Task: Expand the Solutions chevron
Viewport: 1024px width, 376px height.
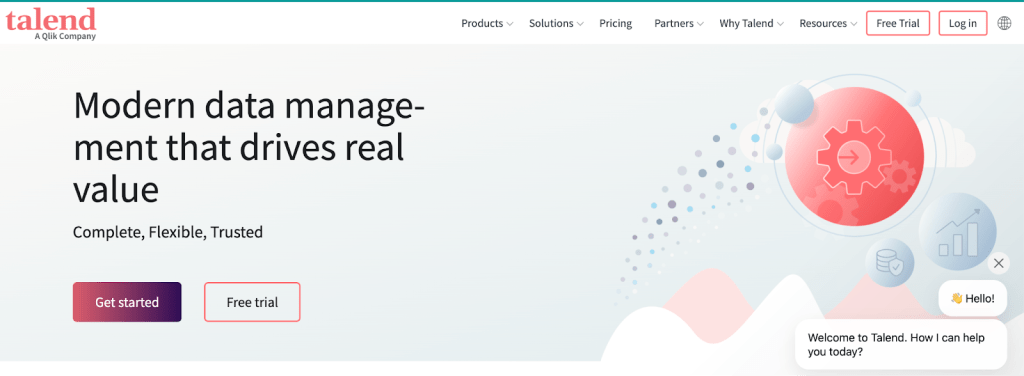Action: 580,24
